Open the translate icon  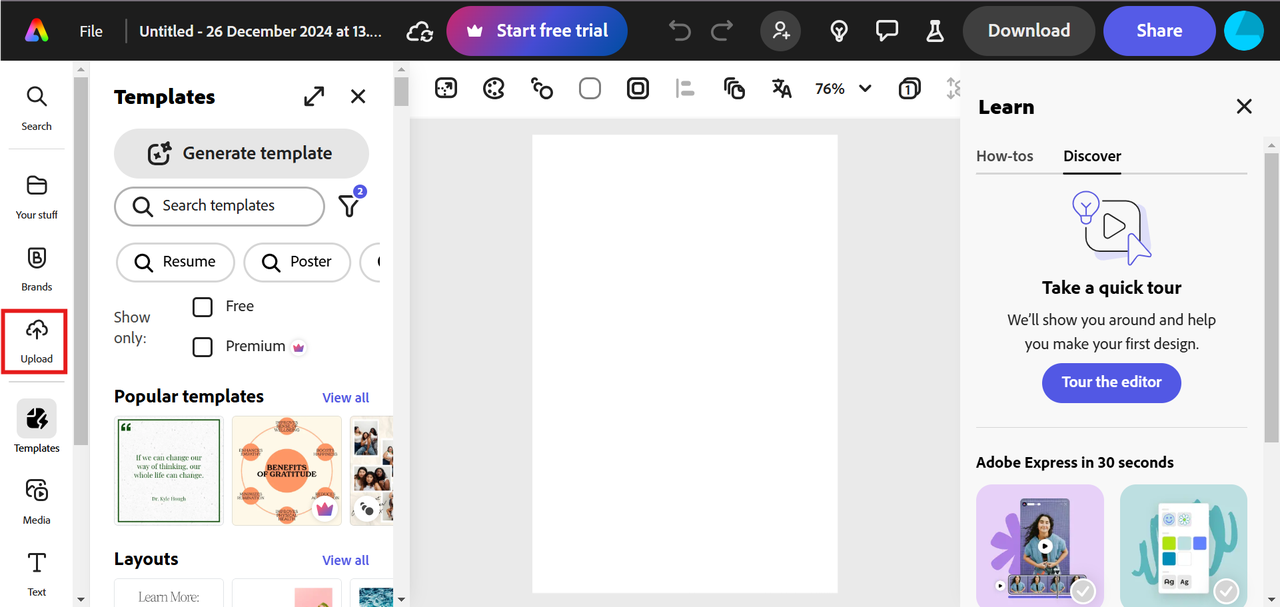(782, 88)
